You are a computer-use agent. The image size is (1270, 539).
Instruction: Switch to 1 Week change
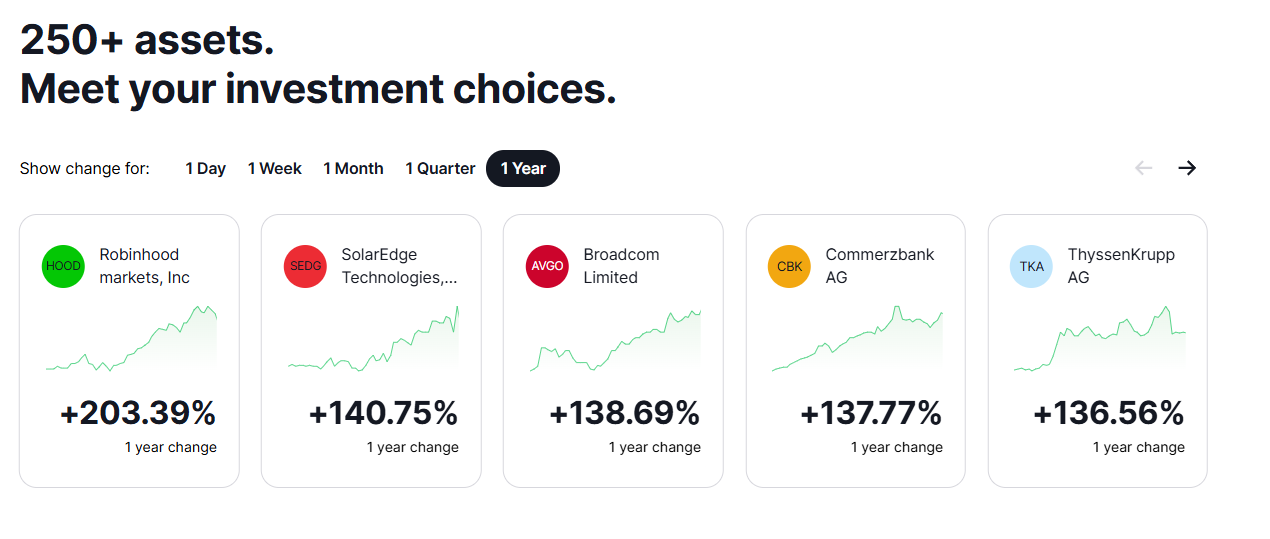click(275, 169)
